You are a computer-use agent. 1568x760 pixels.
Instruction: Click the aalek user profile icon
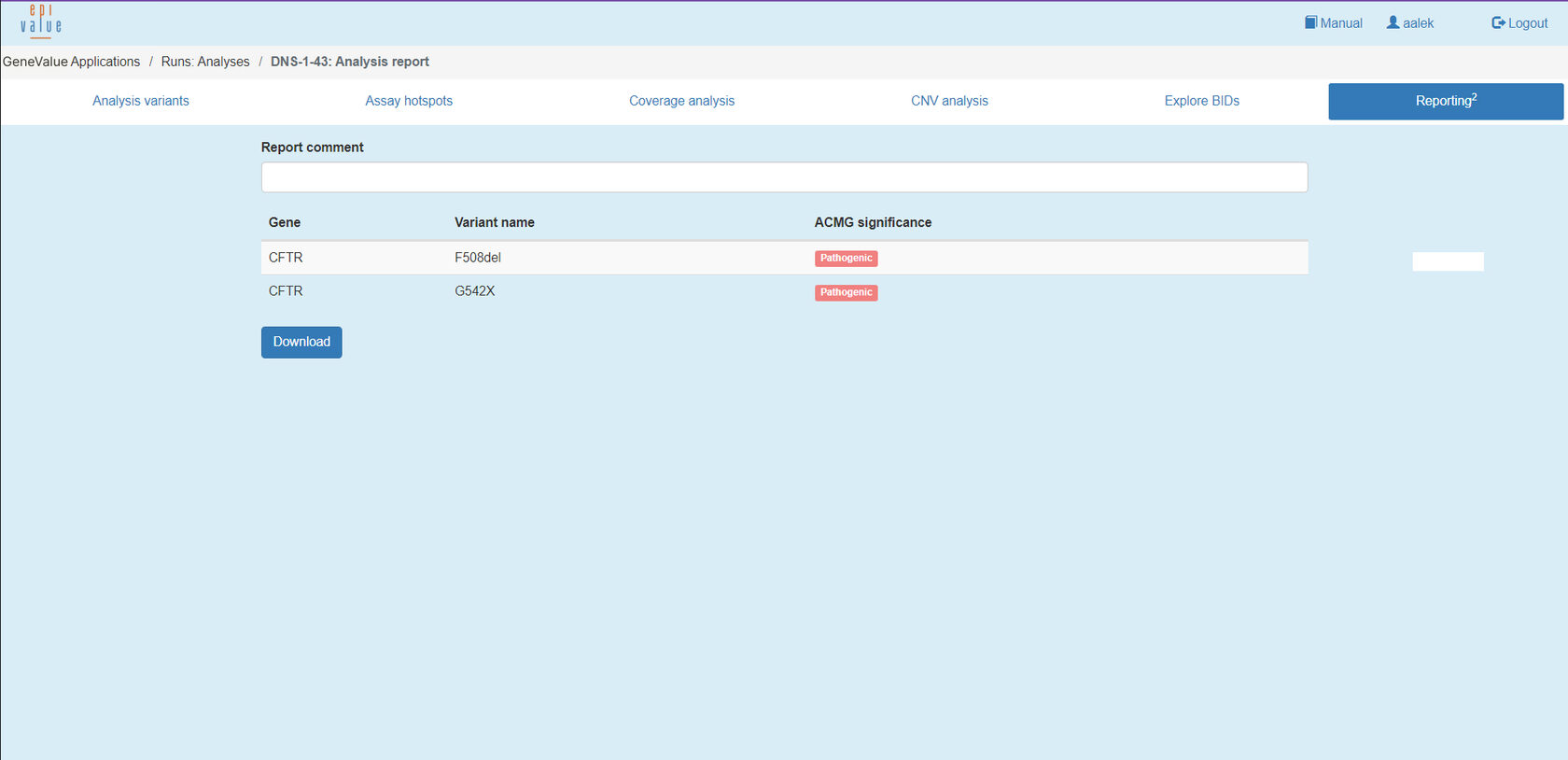click(1393, 22)
